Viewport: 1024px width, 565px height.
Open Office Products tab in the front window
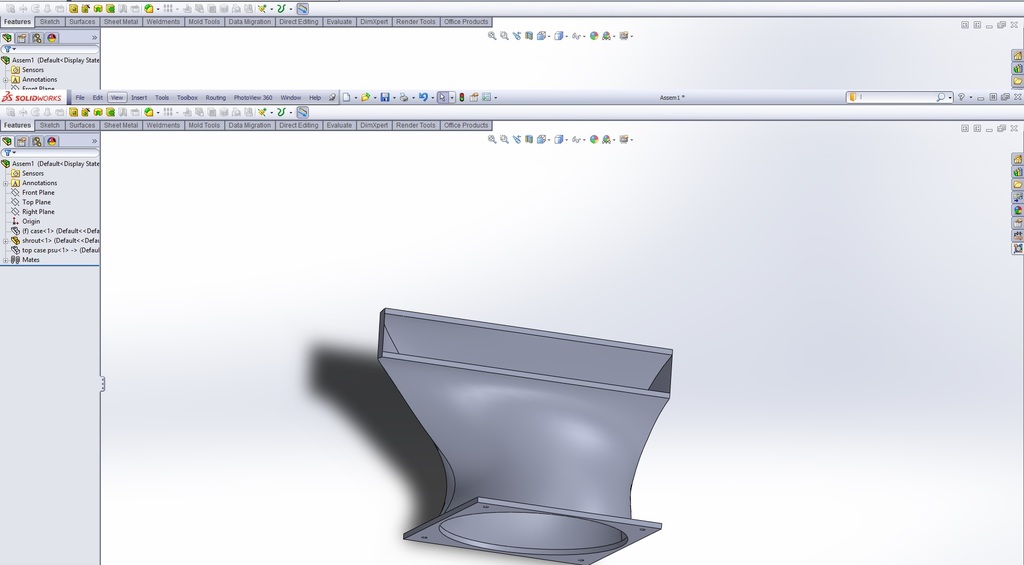tap(466, 125)
